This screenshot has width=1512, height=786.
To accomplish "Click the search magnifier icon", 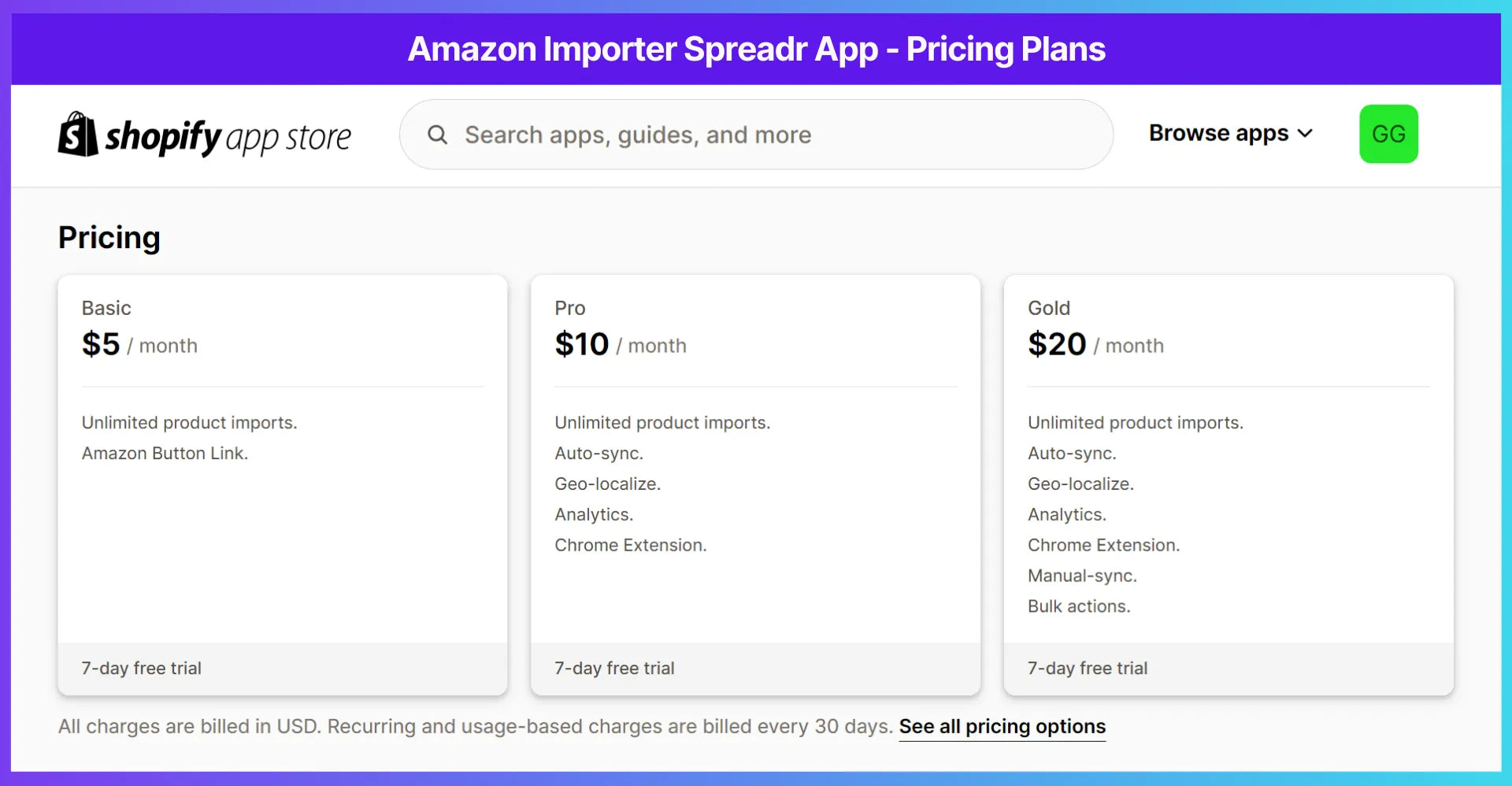I will click(437, 134).
